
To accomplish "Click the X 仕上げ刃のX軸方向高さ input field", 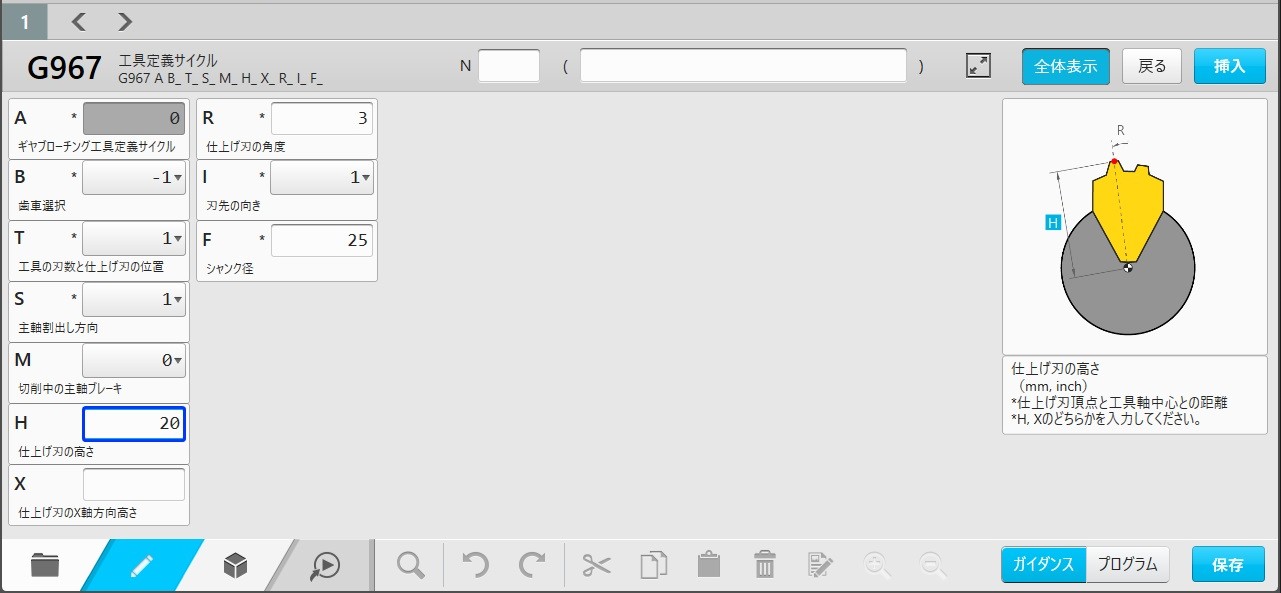I will pyautogui.click(x=134, y=484).
